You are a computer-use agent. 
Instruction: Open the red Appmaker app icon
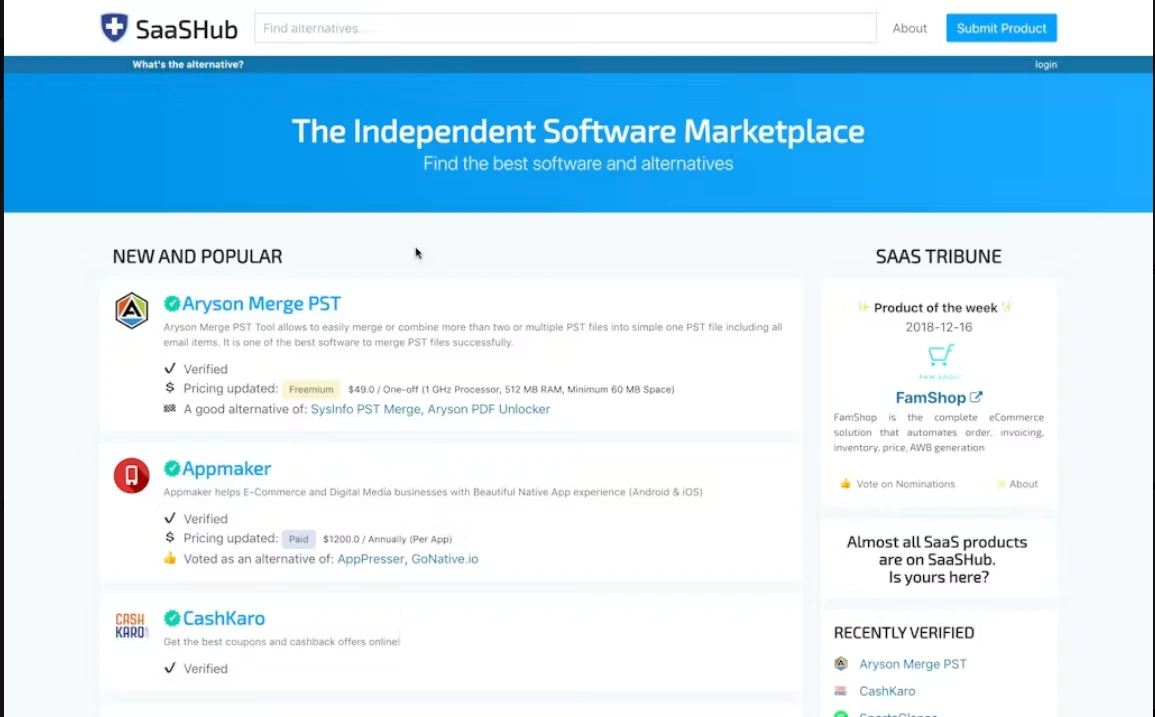131,475
